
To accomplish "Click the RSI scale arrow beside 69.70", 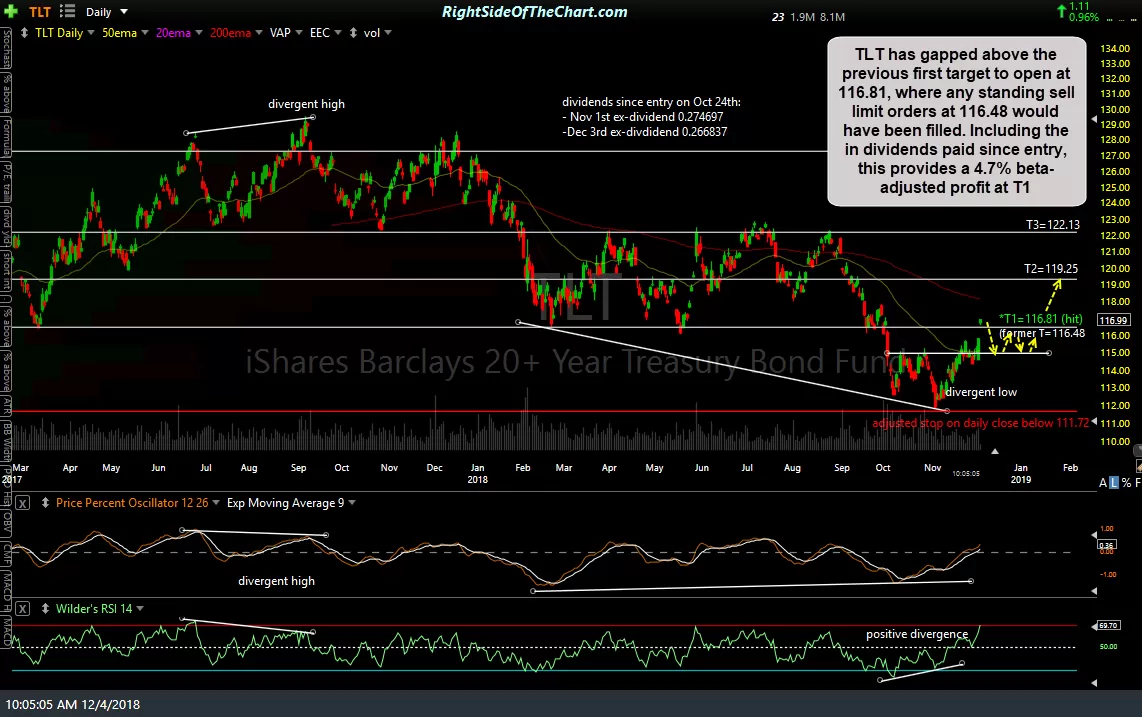I will point(1095,626).
